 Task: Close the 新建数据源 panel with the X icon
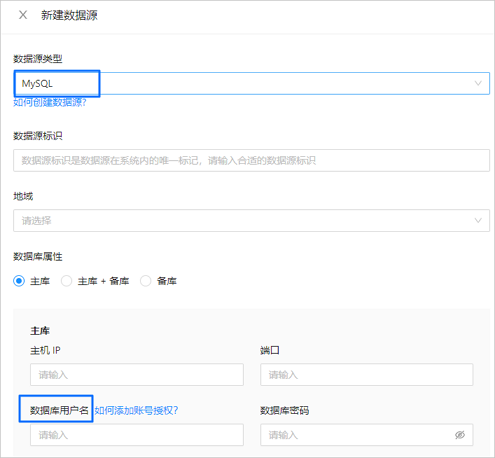(x=23, y=15)
